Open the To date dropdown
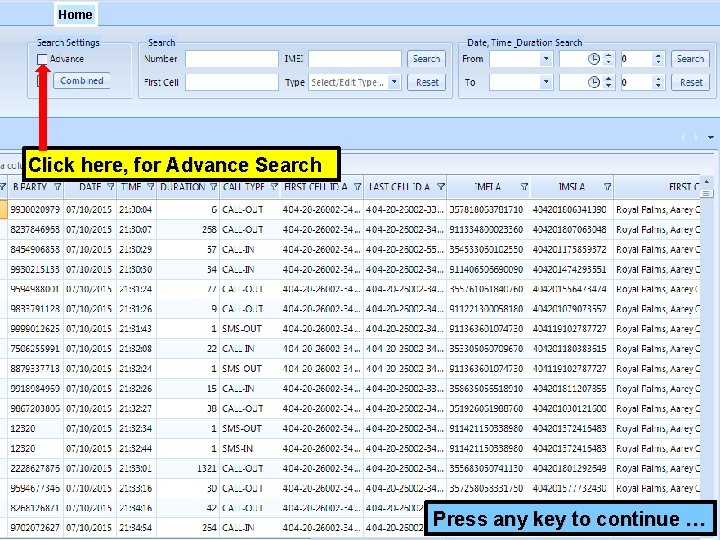 pyautogui.click(x=546, y=82)
